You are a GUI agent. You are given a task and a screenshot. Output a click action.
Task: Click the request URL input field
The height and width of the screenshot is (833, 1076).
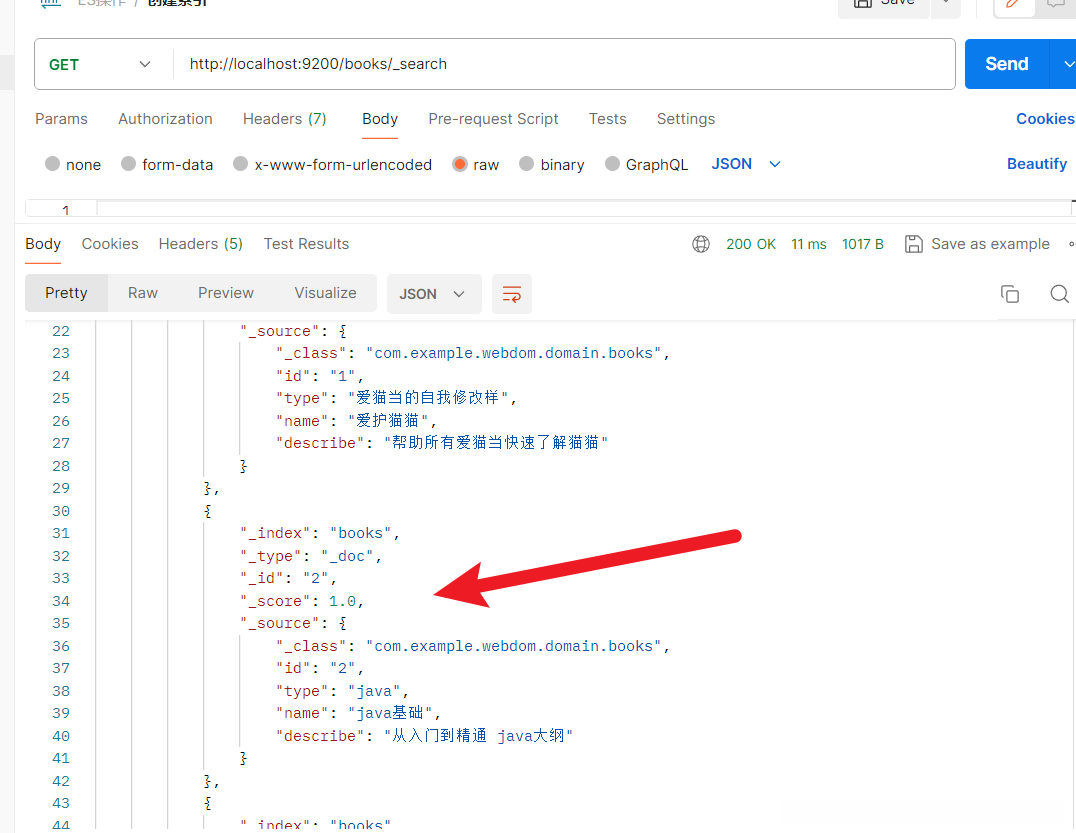(563, 64)
